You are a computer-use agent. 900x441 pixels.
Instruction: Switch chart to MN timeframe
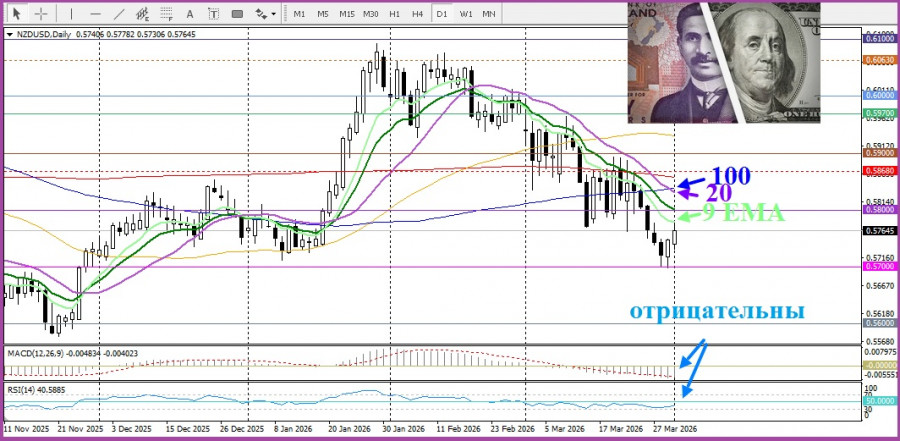(x=489, y=14)
